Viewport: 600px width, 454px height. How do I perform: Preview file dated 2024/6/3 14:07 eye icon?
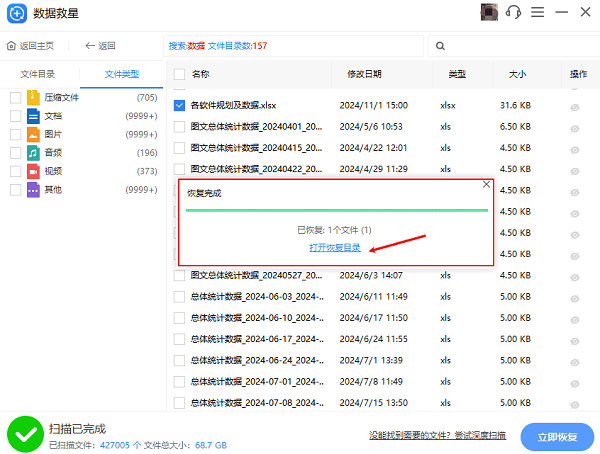[x=575, y=278]
